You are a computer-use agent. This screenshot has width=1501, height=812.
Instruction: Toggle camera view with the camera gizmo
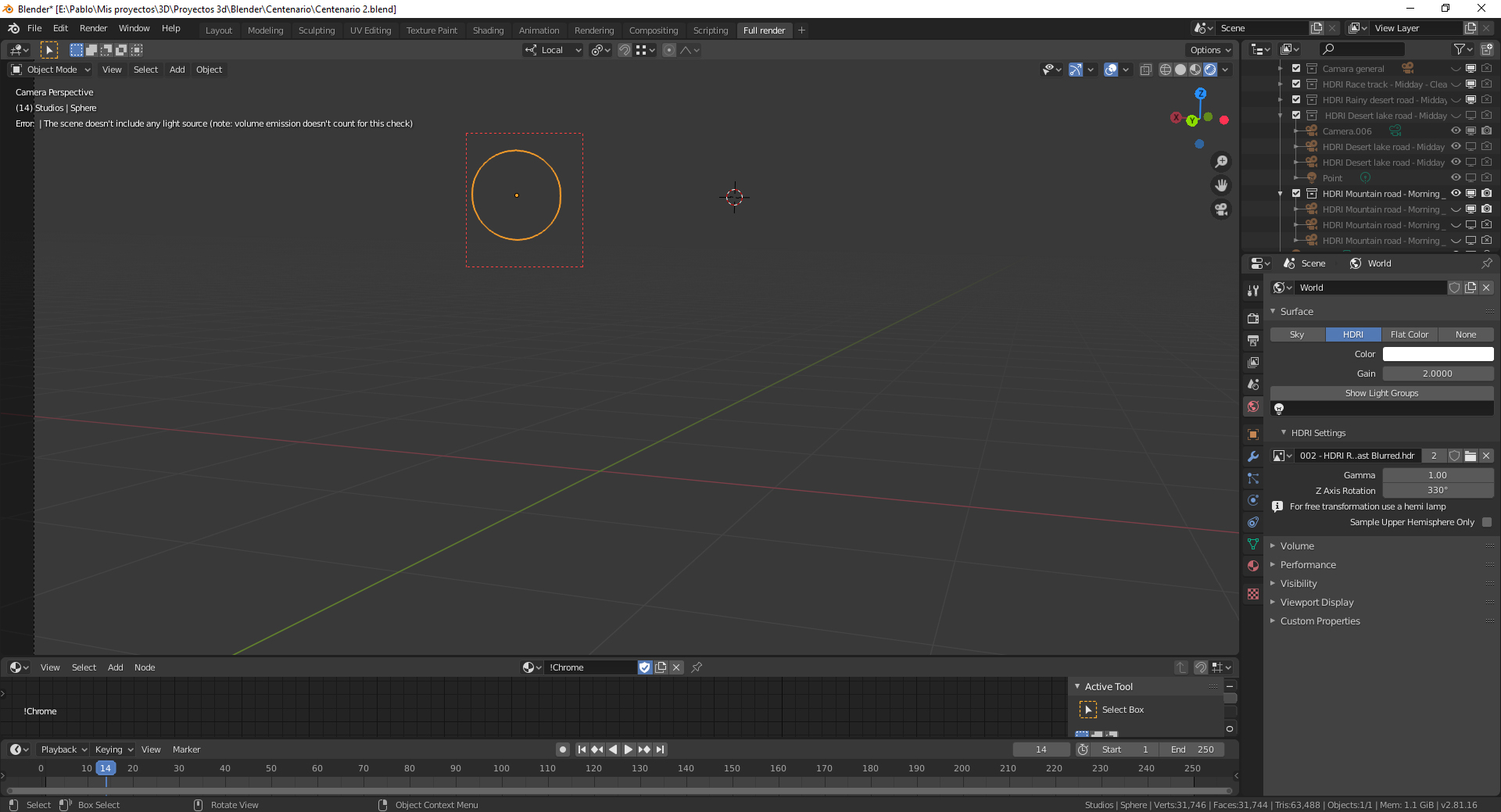point(1221,209)
